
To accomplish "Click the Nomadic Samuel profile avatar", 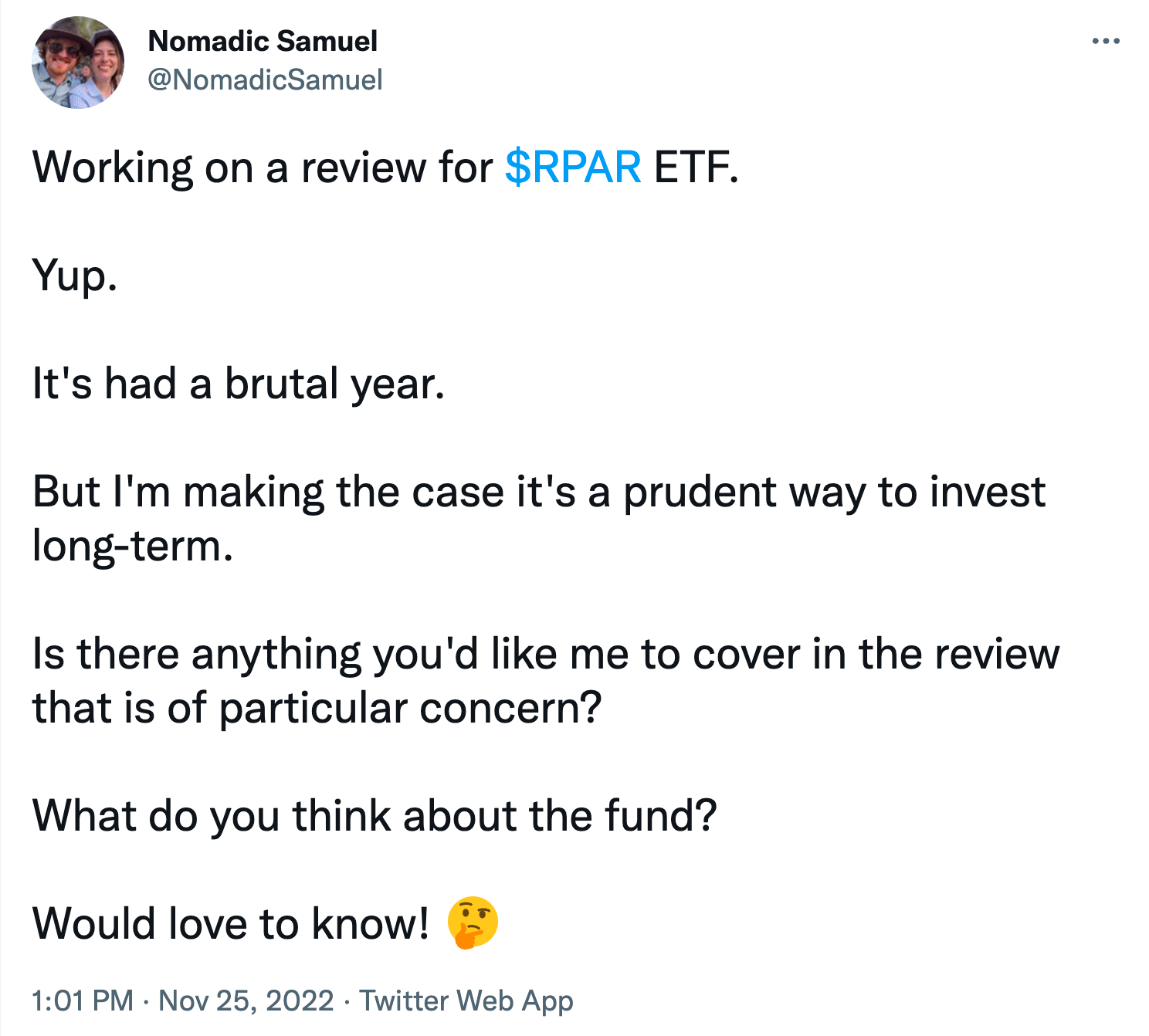I will coord(78,63).
